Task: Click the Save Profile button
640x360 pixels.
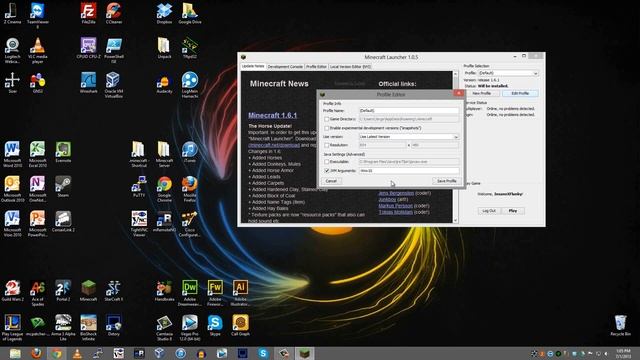Action: coord(446,181)
